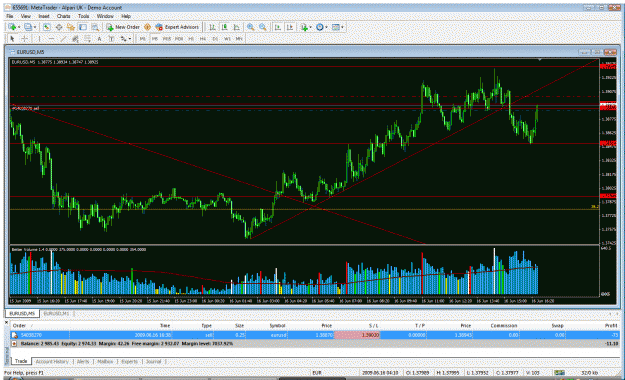Open the View menu
625x380 pixels.
[x=26, y=16]
